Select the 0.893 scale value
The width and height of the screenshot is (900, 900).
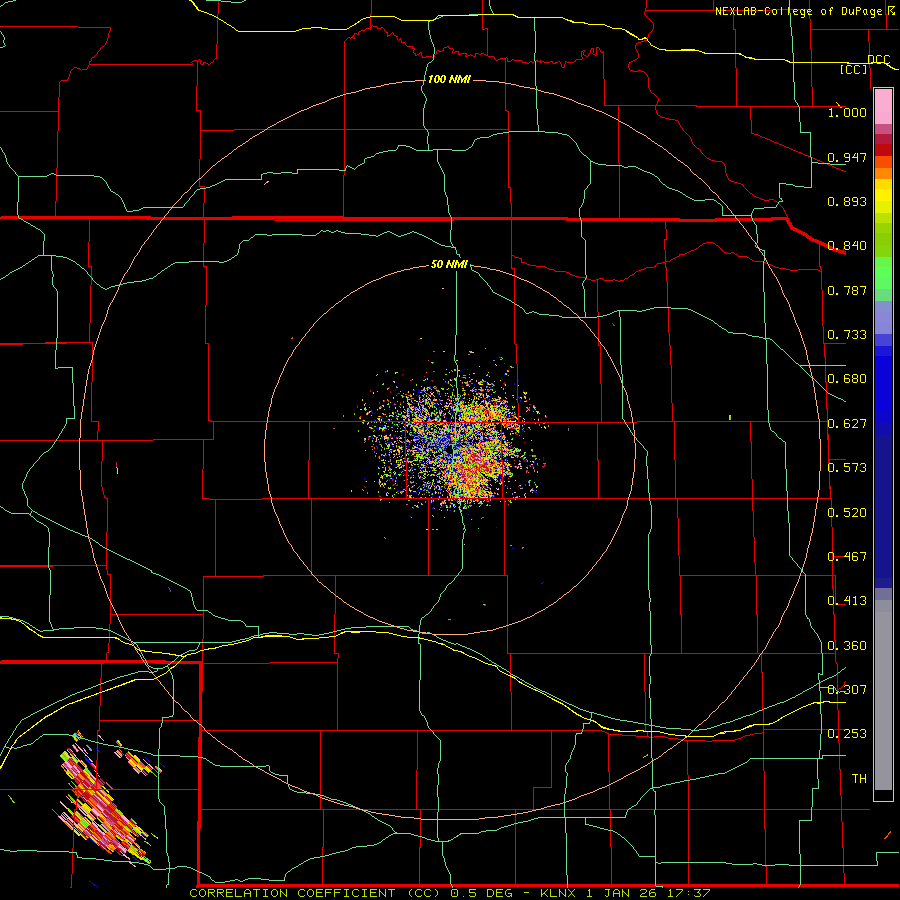pyautogui.click(x=847, y=201)
